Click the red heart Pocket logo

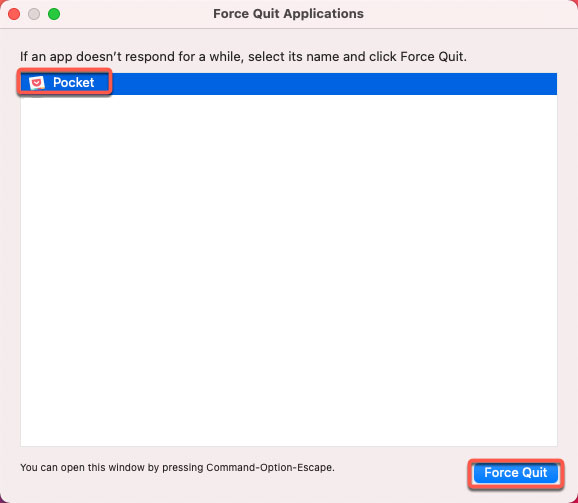(36, 83)
